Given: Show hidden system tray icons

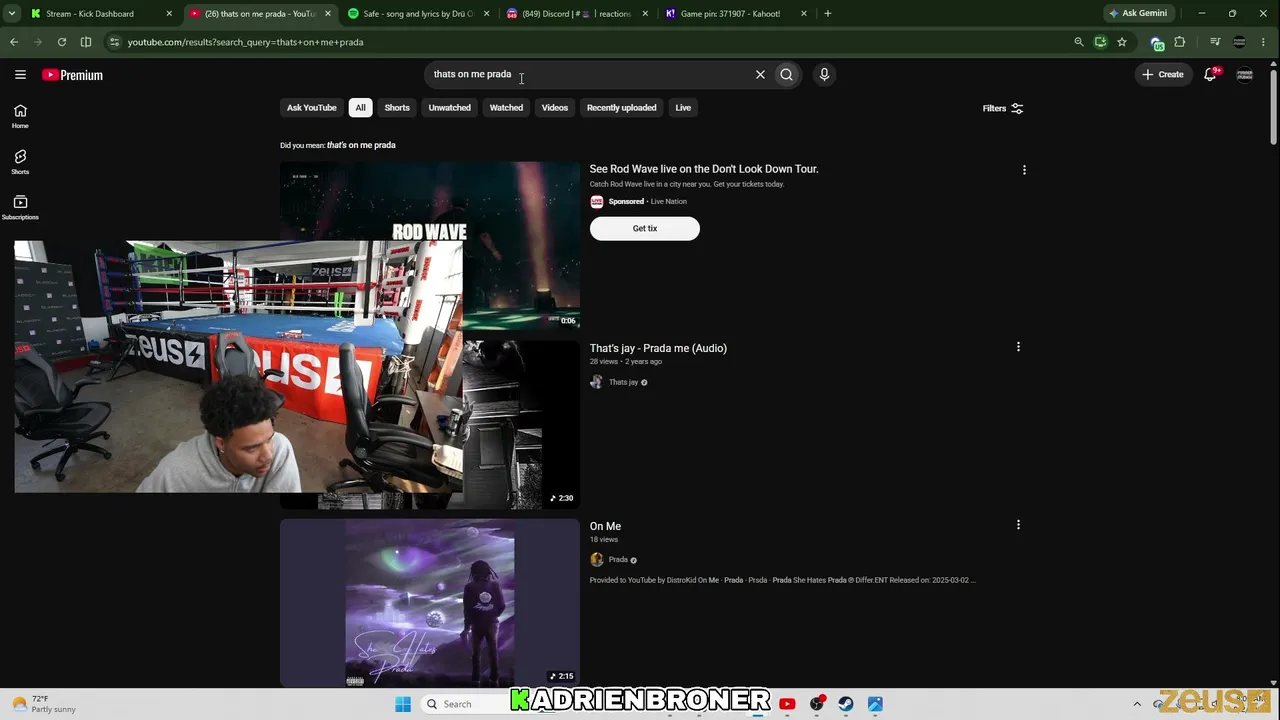Looking at the screenshot, I should tap(1137, 704).
